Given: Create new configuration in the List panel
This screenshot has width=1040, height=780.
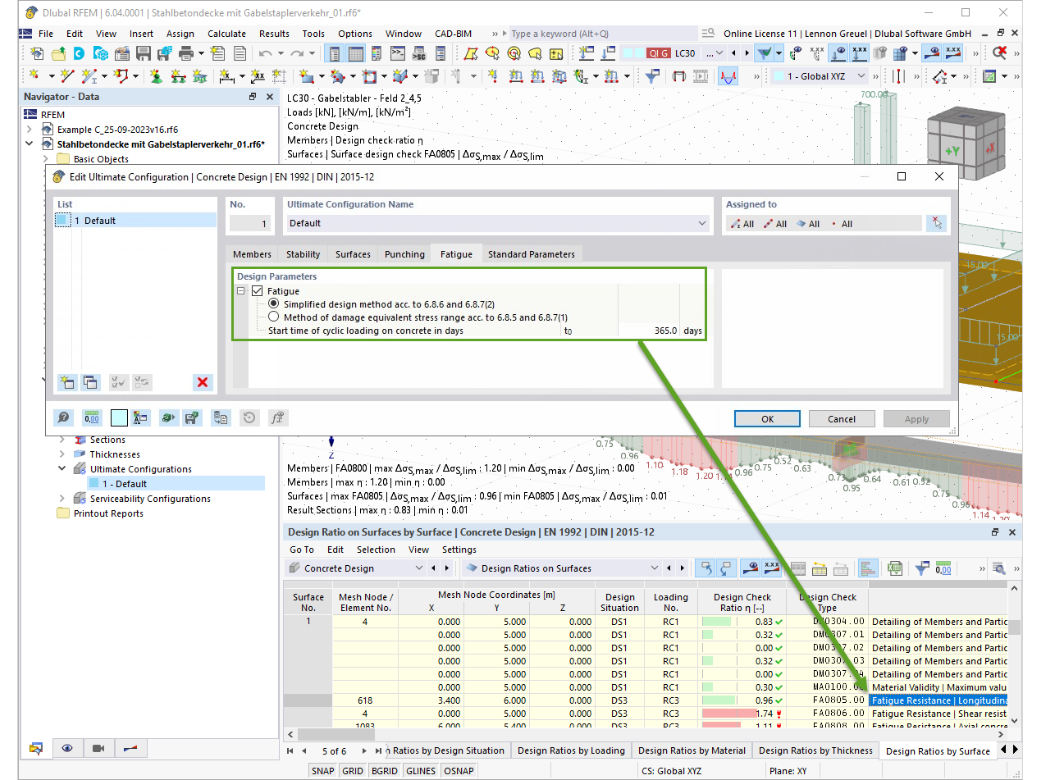Looking at the screenshot, I should point(68,382).
